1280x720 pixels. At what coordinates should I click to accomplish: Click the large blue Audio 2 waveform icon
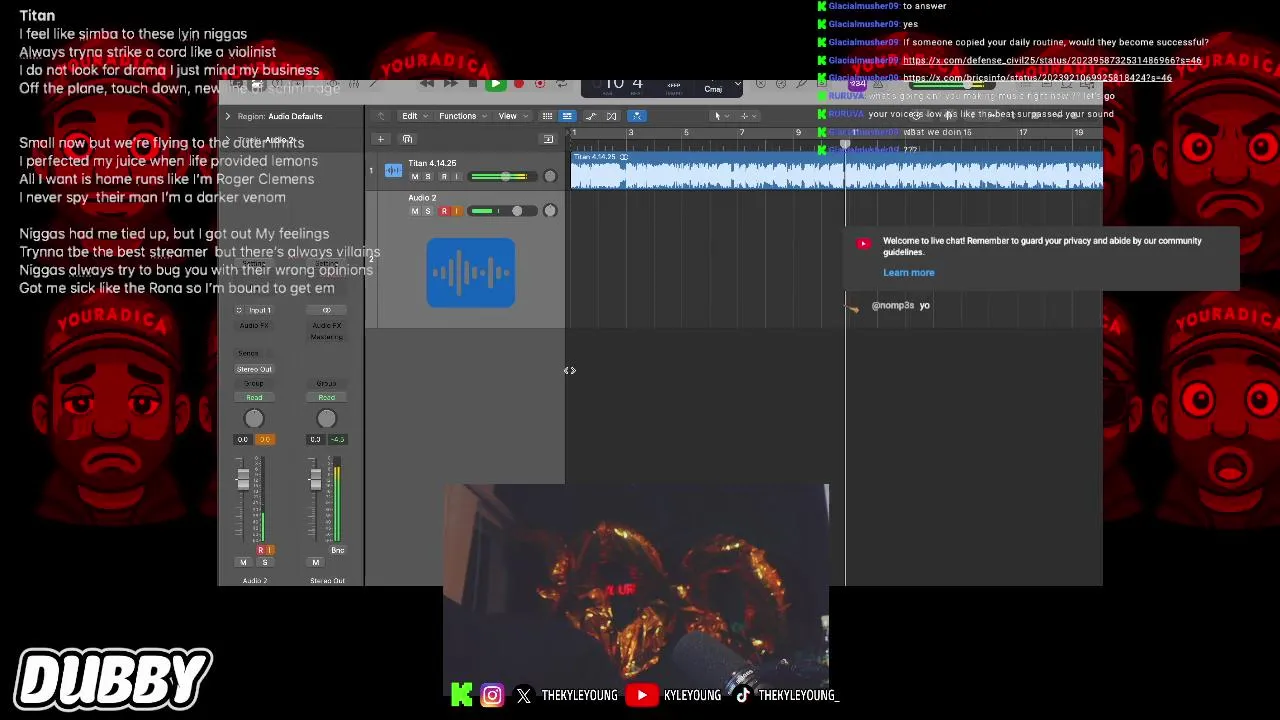click(x=471, y=272)
